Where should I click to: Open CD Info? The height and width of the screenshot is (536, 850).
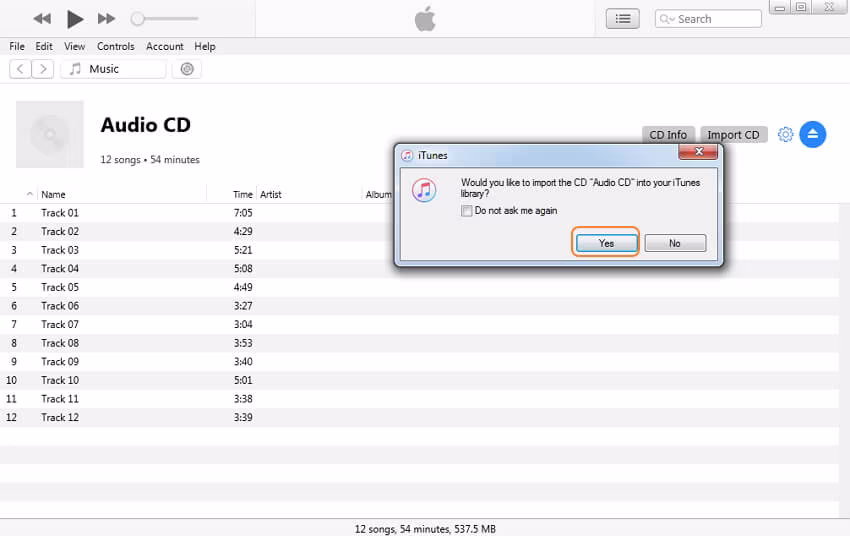(x=668, y=135)
